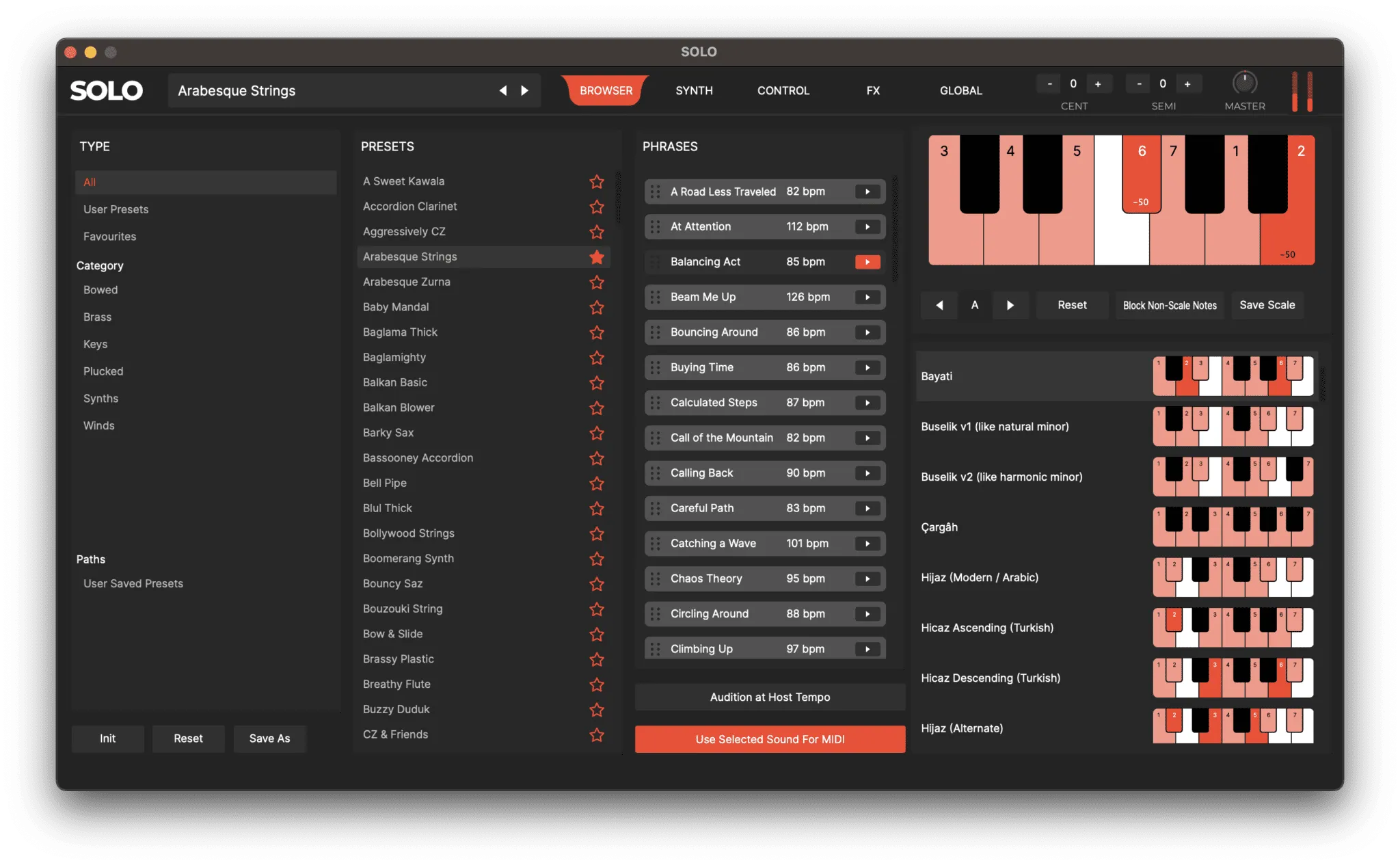Go to previous preset arrow
1400x865 pixels.
503,91
